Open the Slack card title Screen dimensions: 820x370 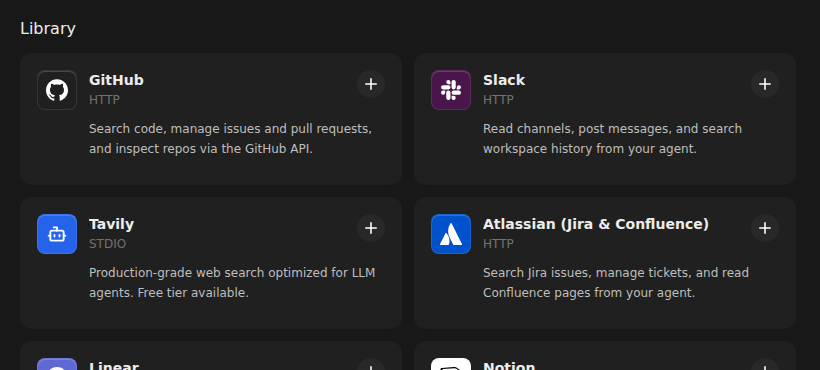(504, 80)
